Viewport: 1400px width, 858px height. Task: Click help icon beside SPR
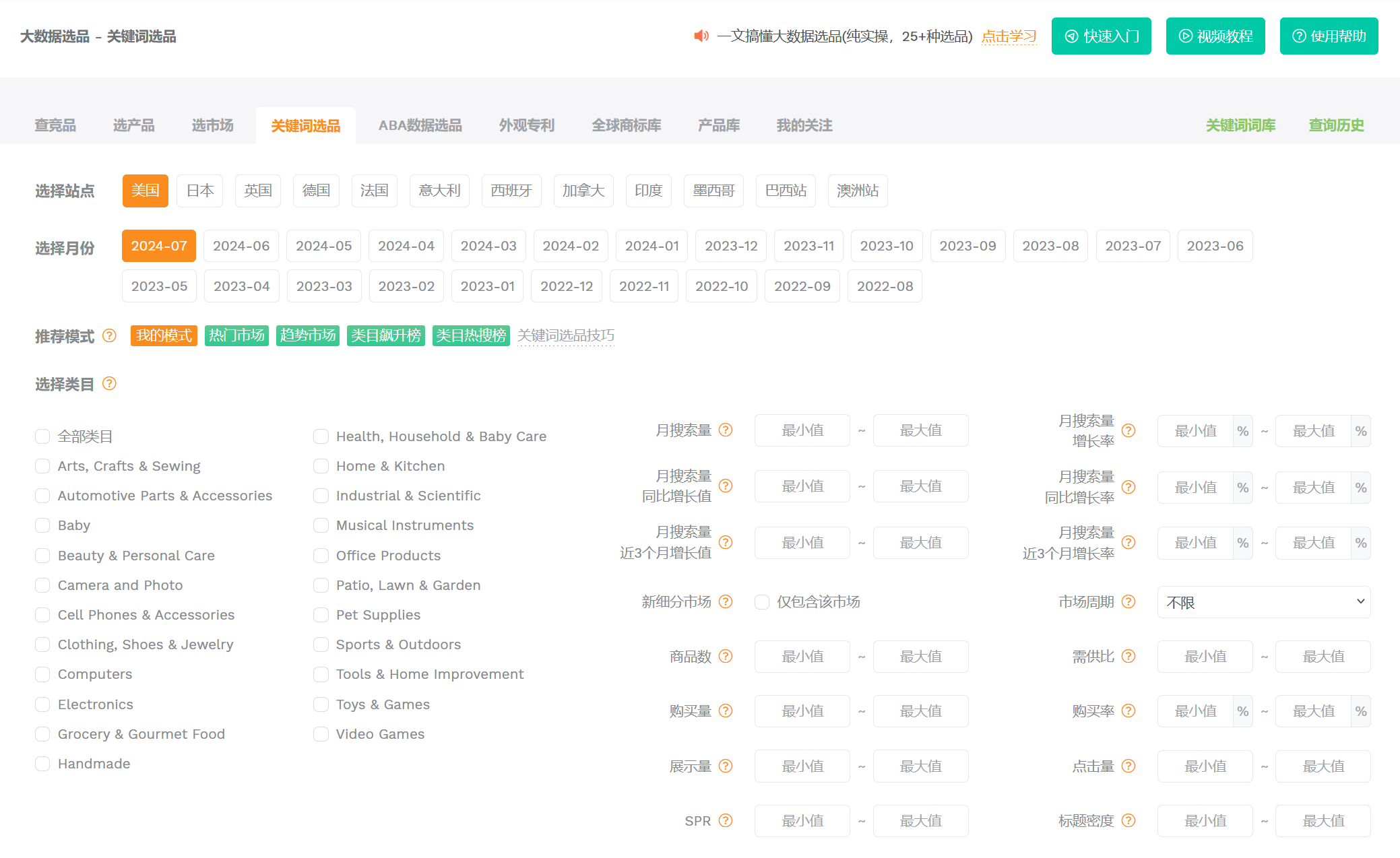tap(726, 820)
